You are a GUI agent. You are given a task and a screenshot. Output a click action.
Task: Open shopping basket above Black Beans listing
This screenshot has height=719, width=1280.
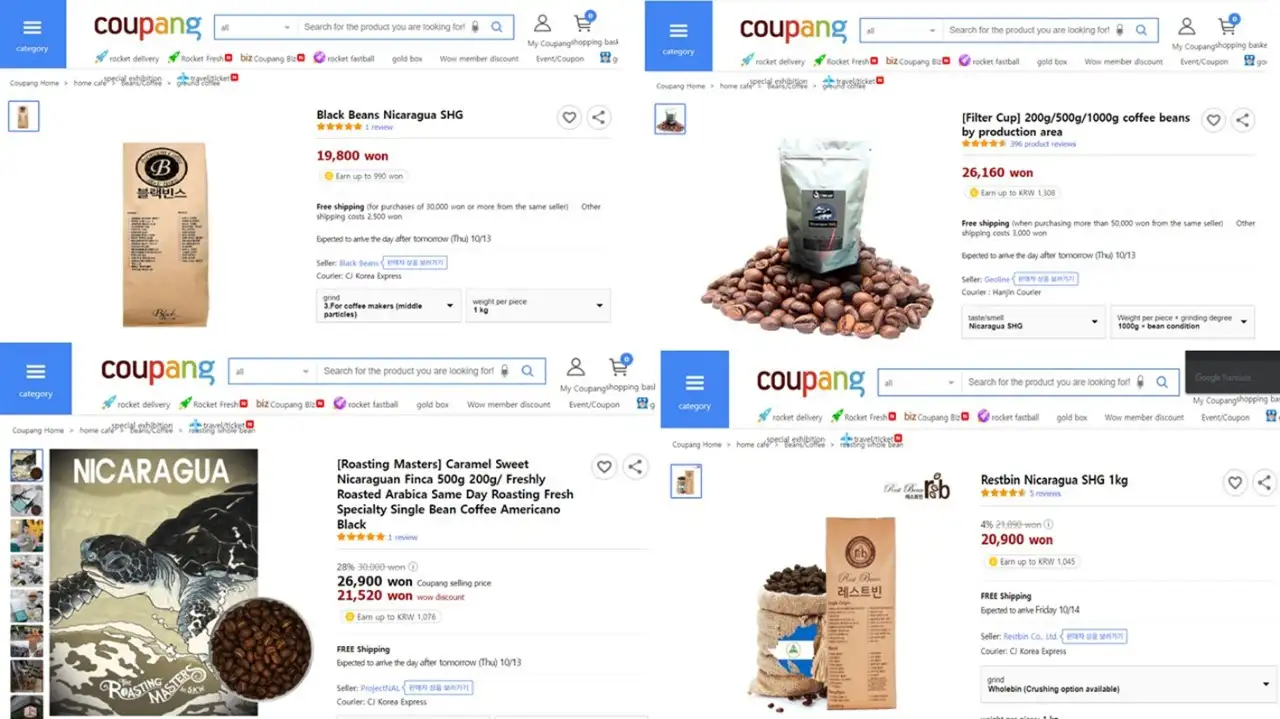click(x=584, y=24)
